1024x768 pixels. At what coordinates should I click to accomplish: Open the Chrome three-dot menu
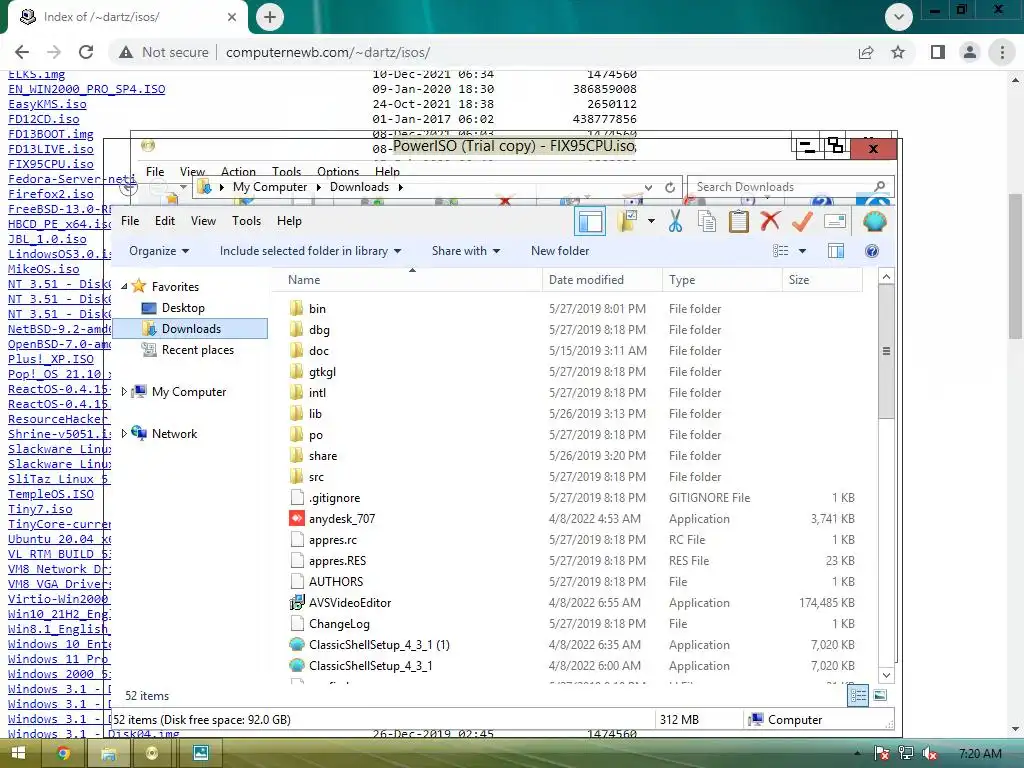click(x=1002, y=52)
